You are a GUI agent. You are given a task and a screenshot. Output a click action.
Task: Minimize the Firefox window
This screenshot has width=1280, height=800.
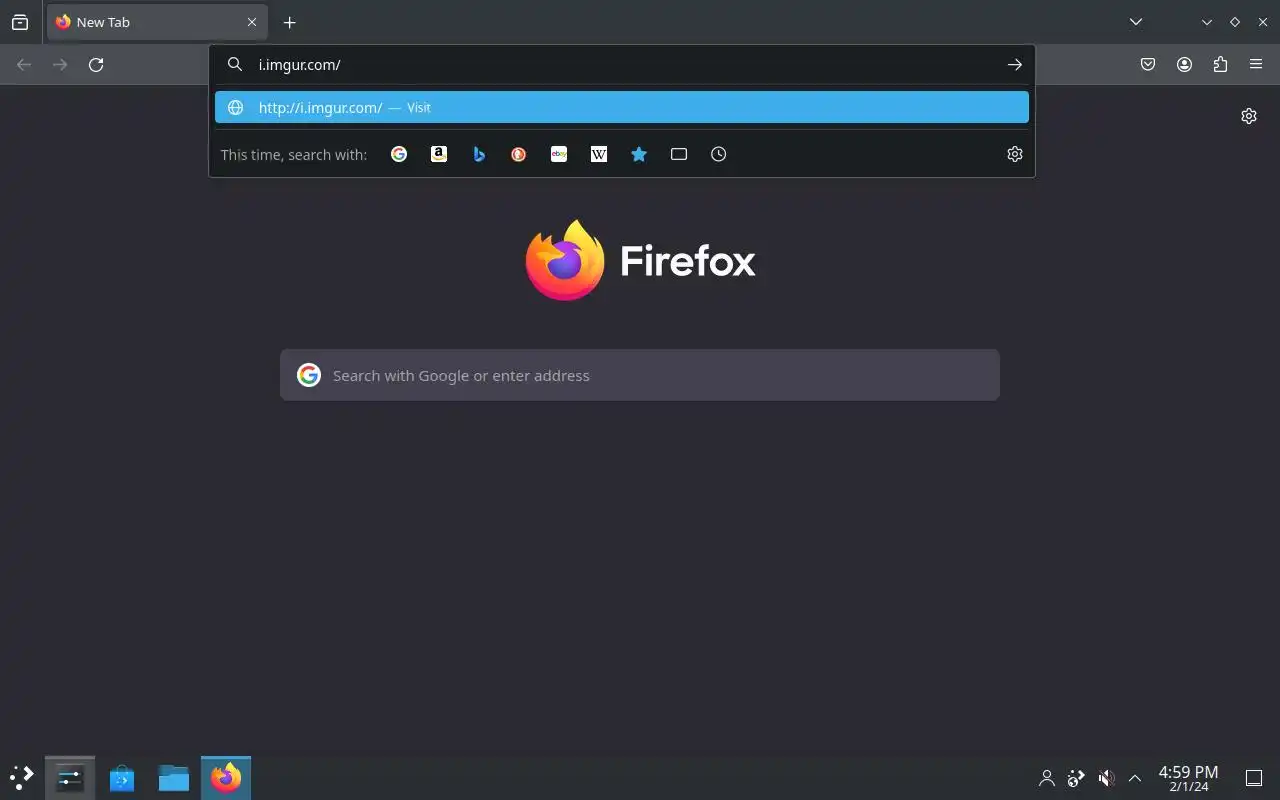1207,22
